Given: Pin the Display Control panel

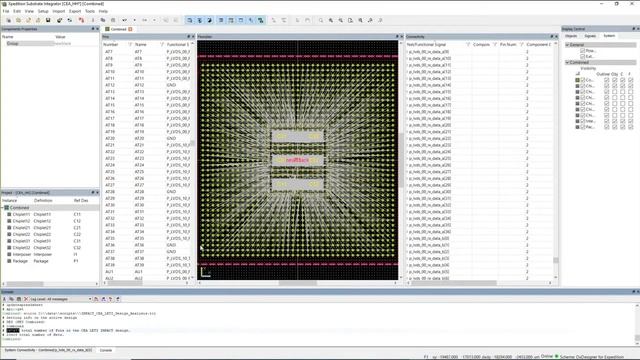Looking at the screenshot, I should click(x=633, y=29).
